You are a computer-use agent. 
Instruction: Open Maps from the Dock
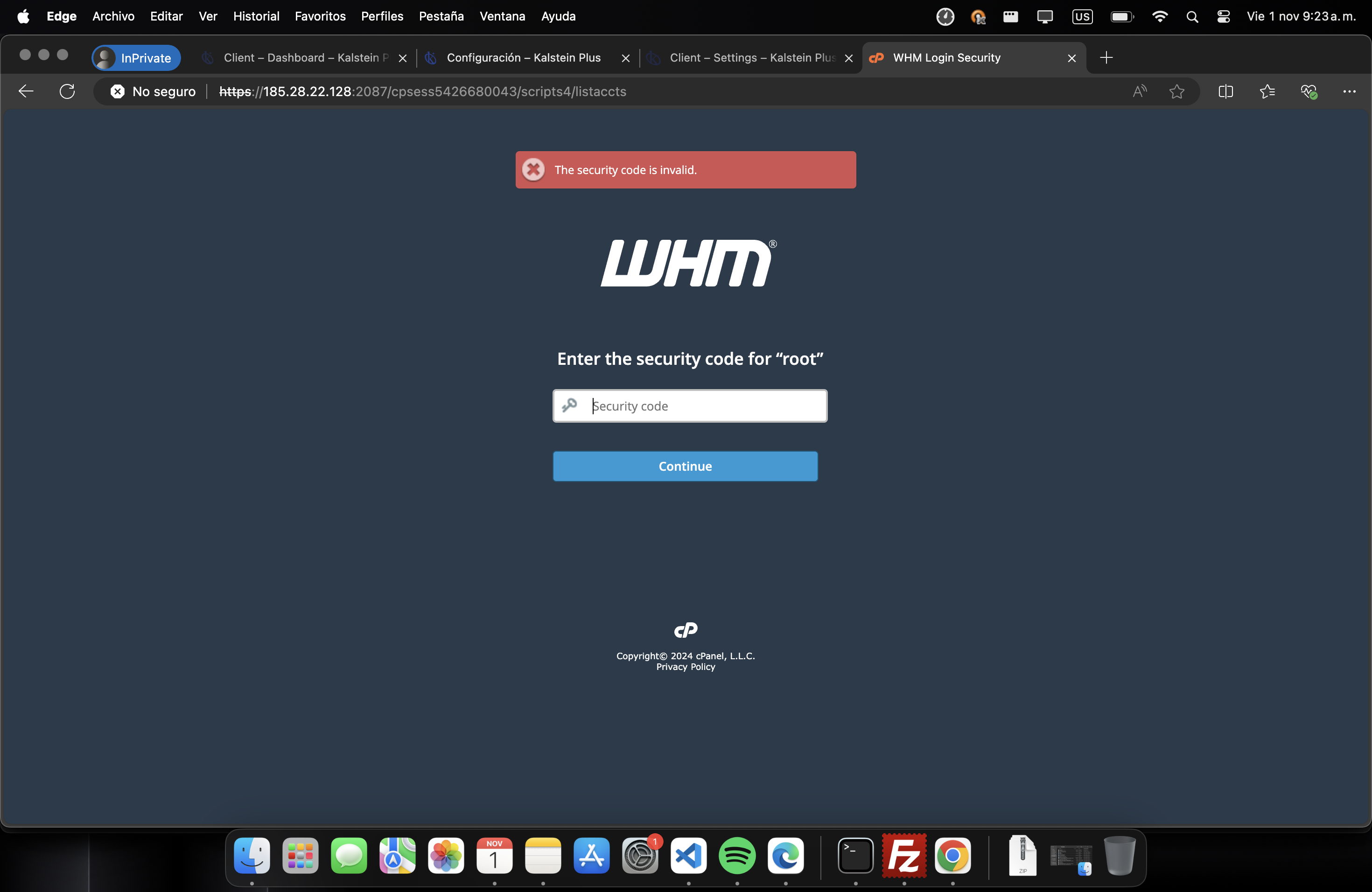397,856
